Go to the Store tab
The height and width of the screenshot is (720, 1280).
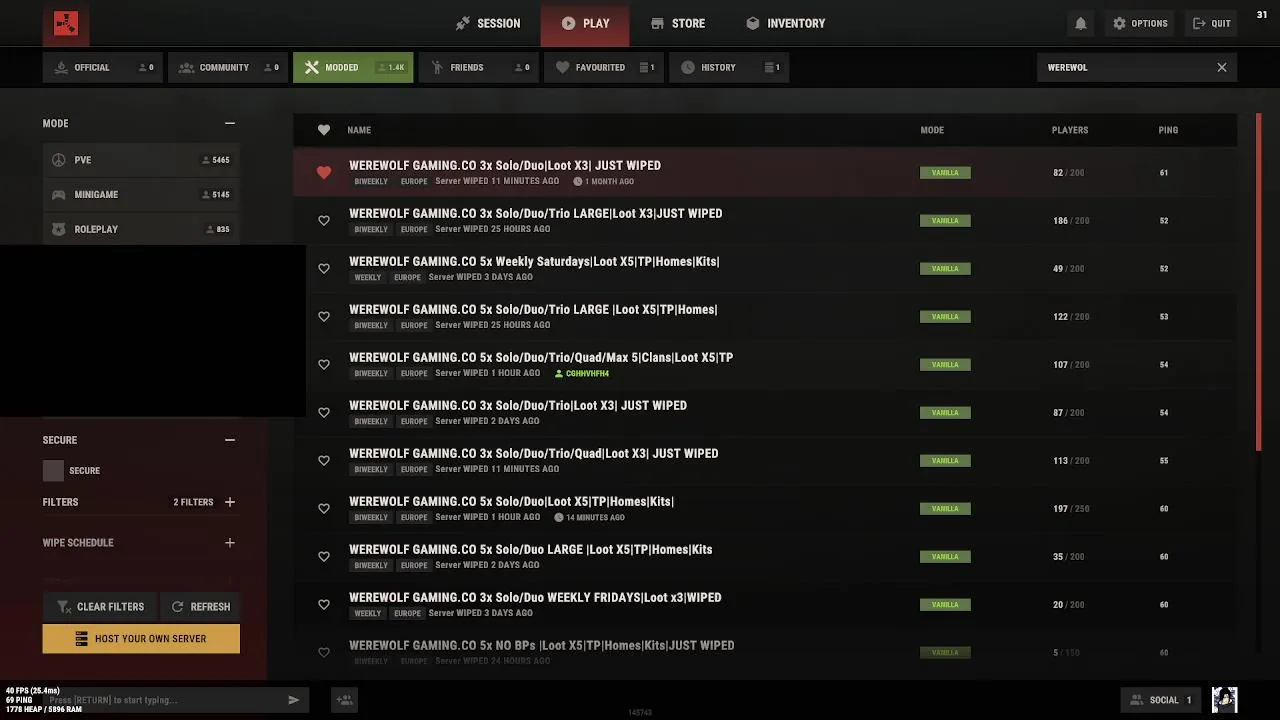(678, 23)
